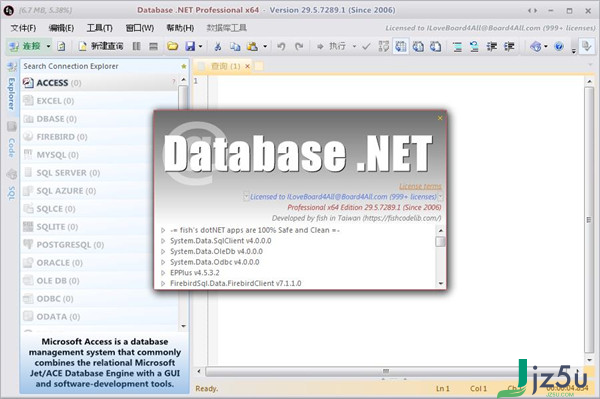The image size is (600, 399).
Task: Open the License terms link
Action: tap(420, 186)
